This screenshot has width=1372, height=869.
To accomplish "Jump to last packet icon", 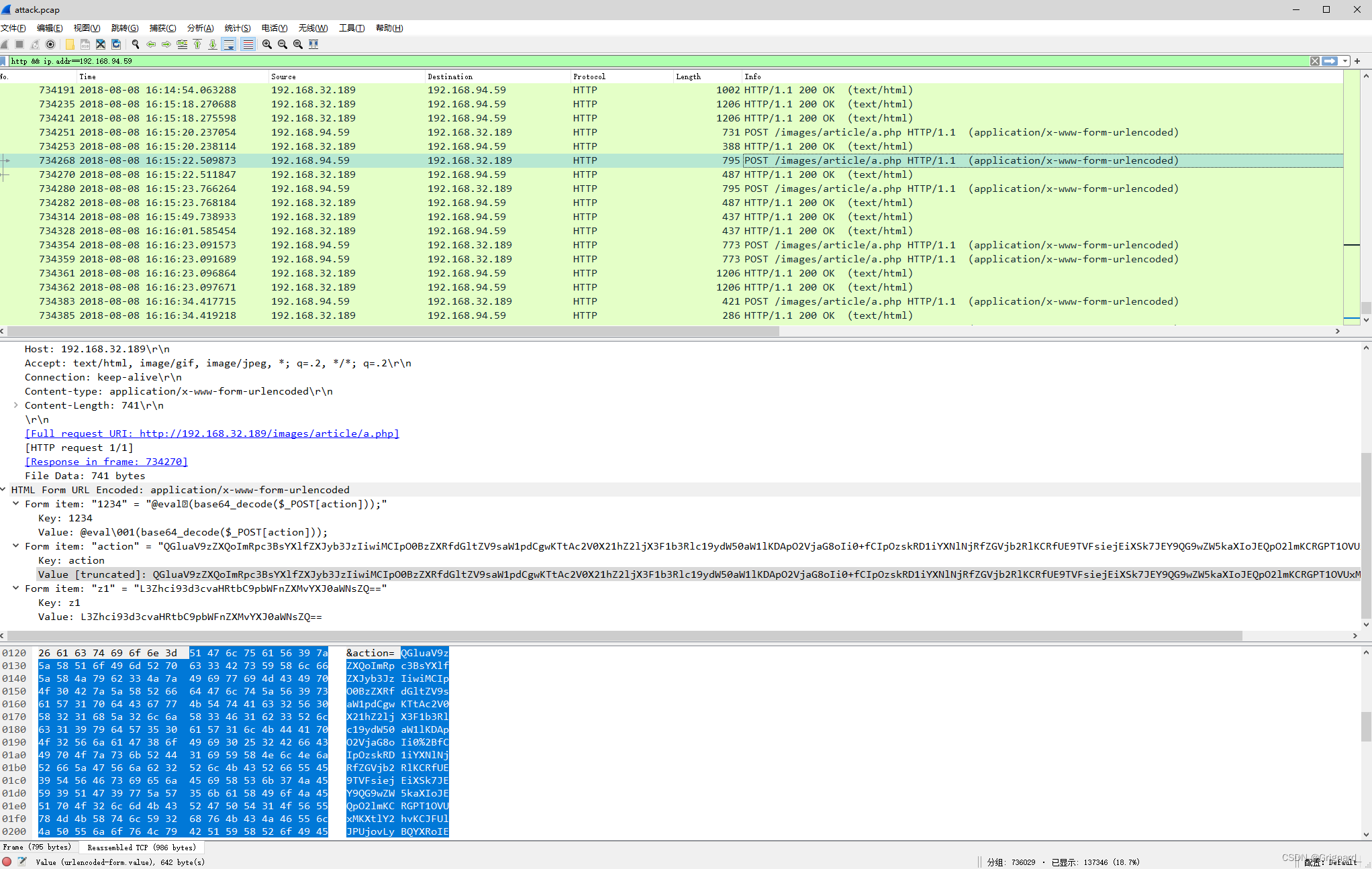I will pos(213,44).
